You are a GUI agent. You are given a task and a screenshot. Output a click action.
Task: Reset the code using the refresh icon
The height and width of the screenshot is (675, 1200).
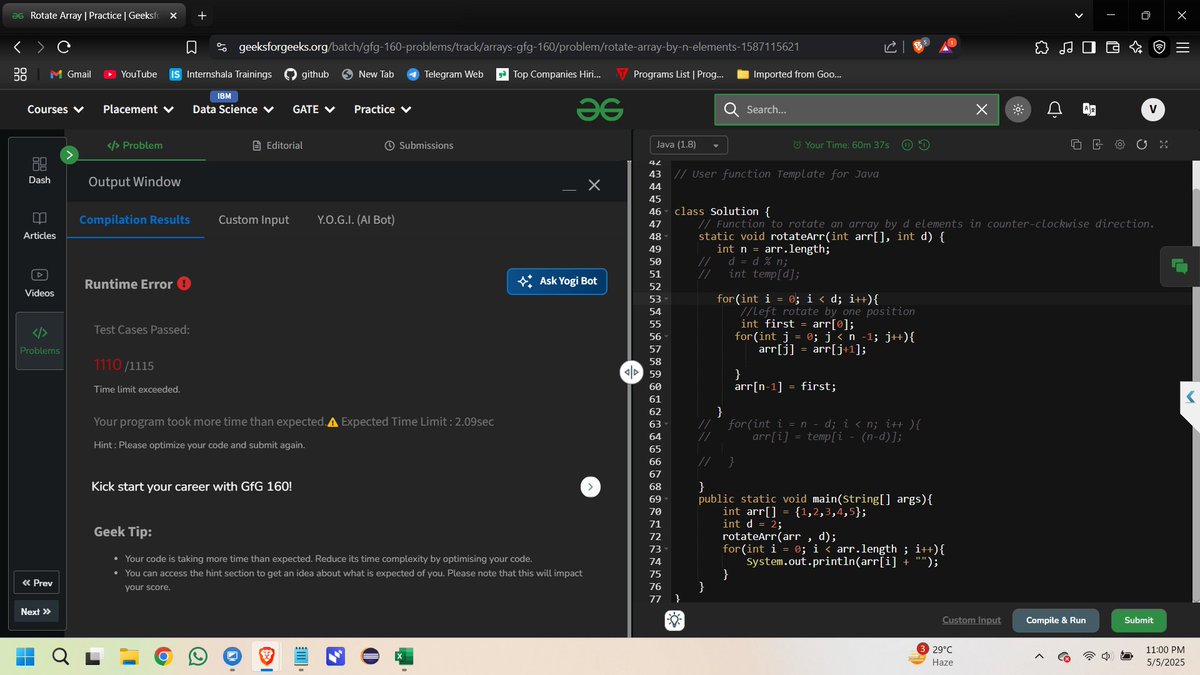coord(1142,145)
